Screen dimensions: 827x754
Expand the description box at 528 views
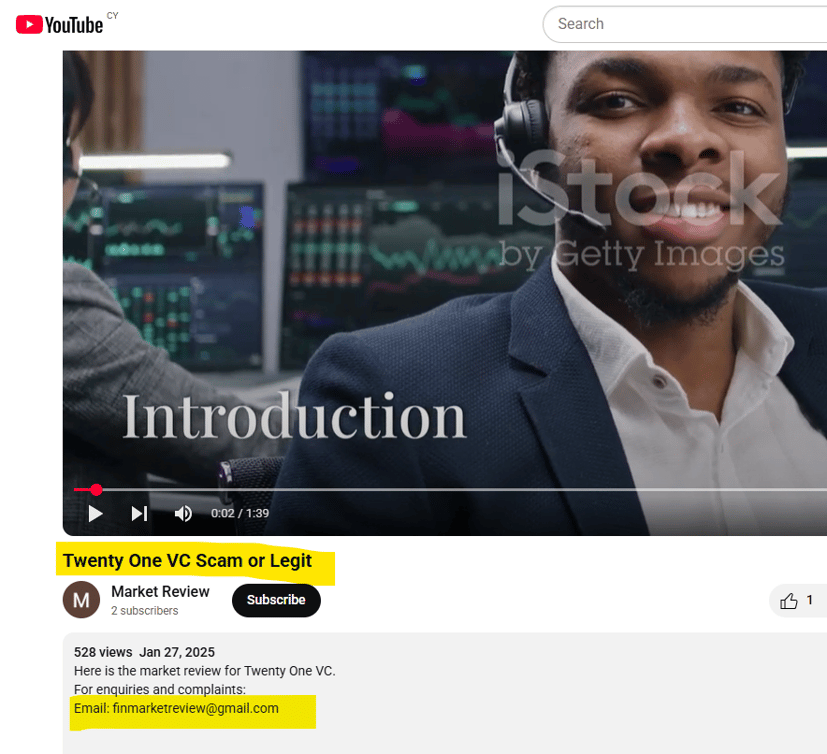[445, 693]
